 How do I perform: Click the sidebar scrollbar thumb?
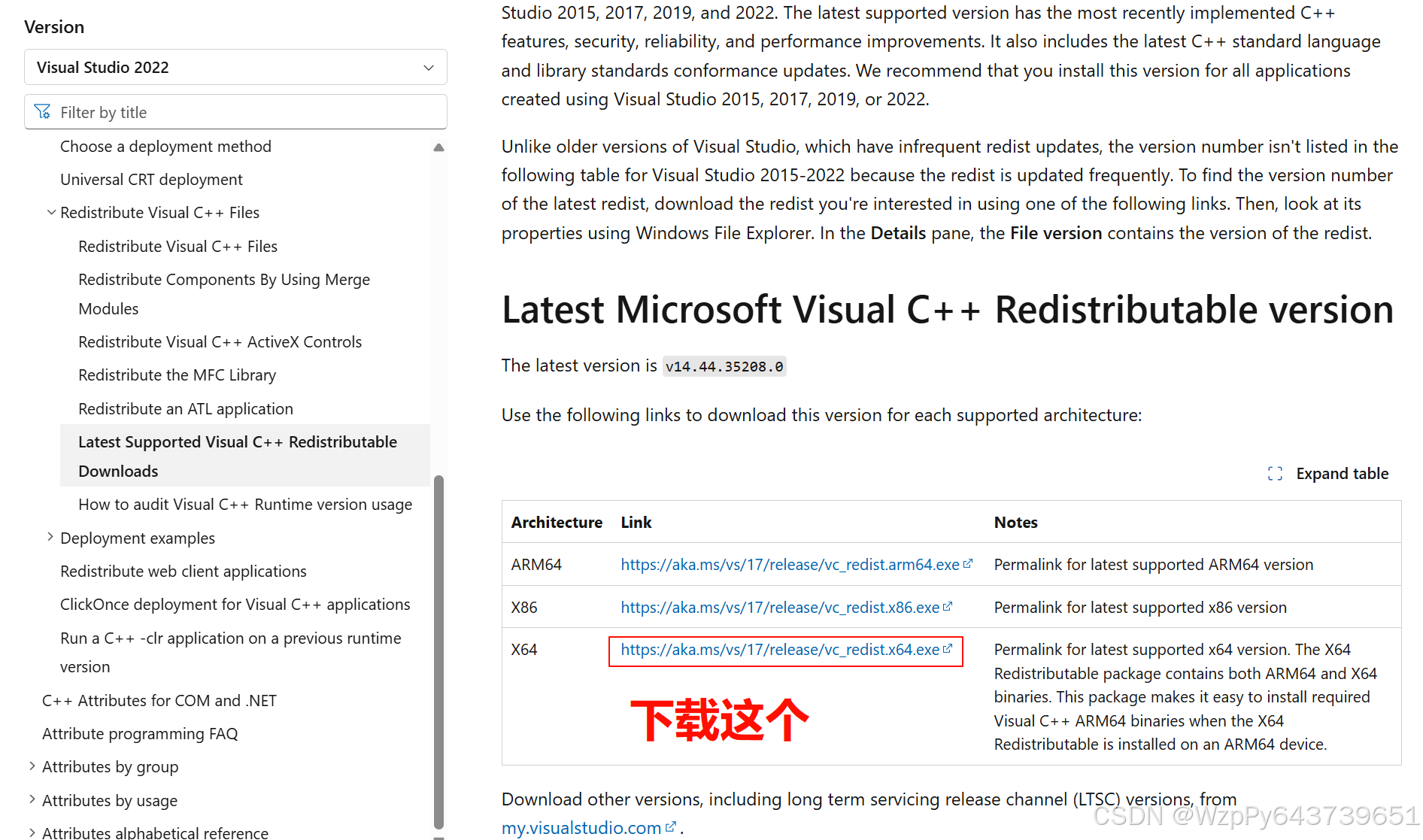click(438, 651)
